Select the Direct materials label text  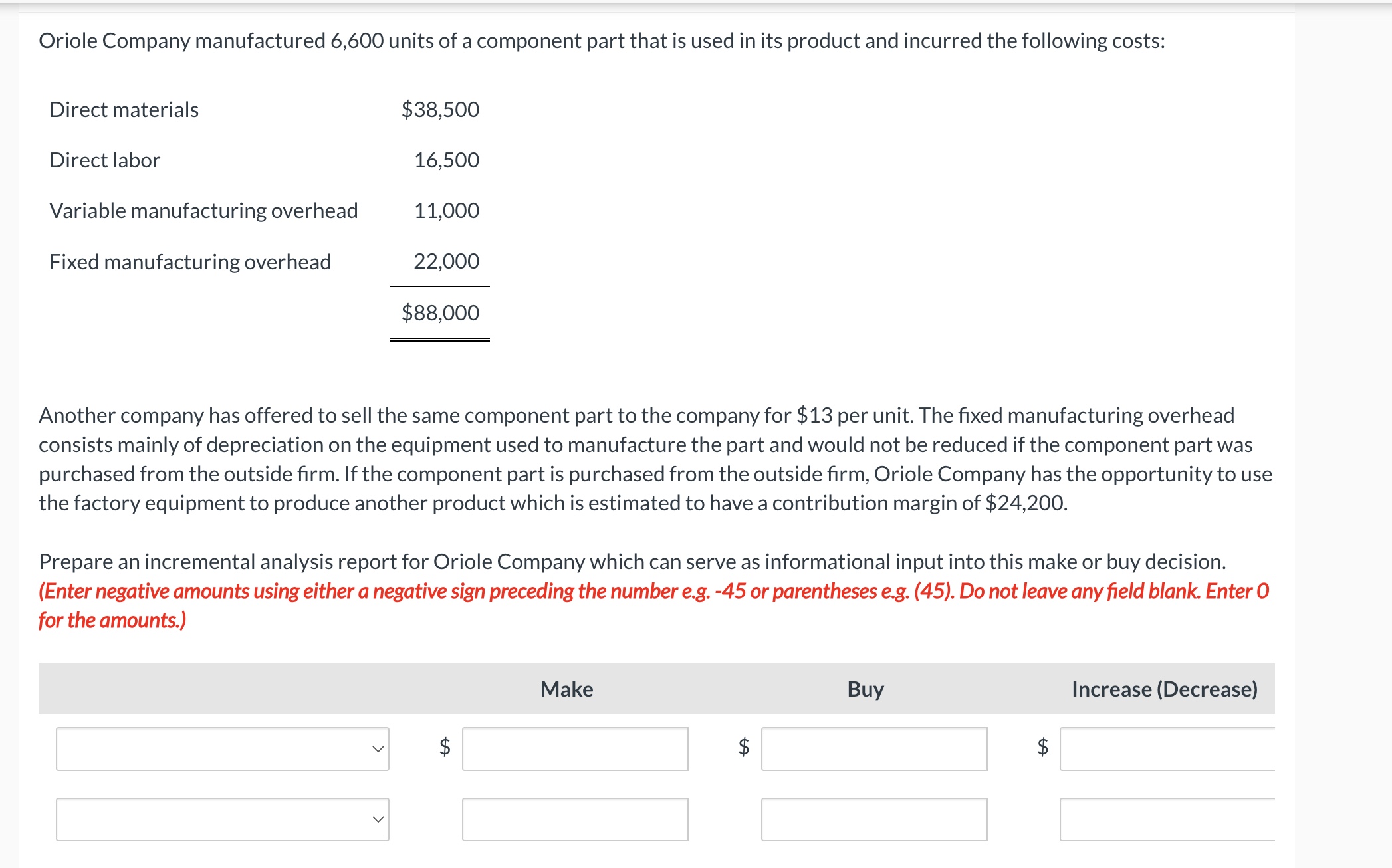pyautogui.click(x=124, y=110)
